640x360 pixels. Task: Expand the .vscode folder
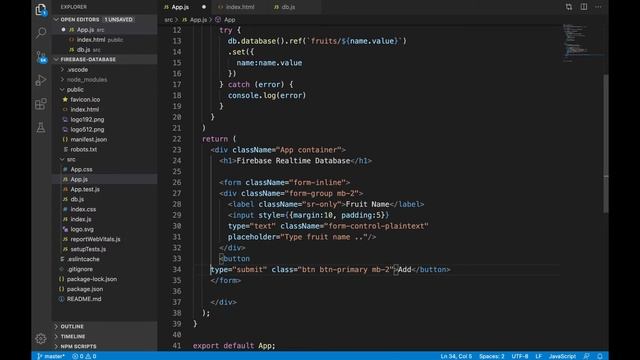tap(104, 69)
